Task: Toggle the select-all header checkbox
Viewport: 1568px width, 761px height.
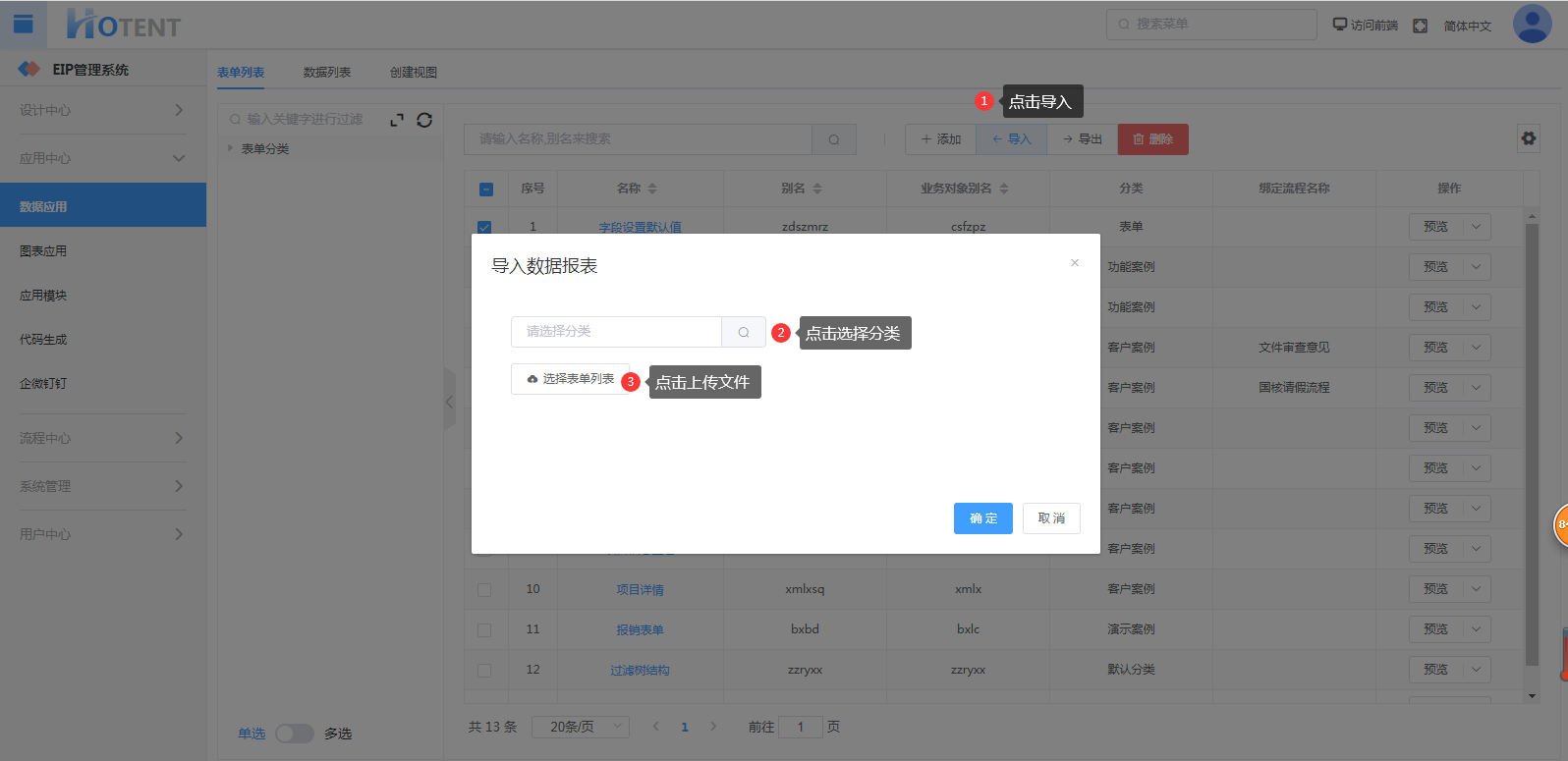Action: [x=485, y=189]
